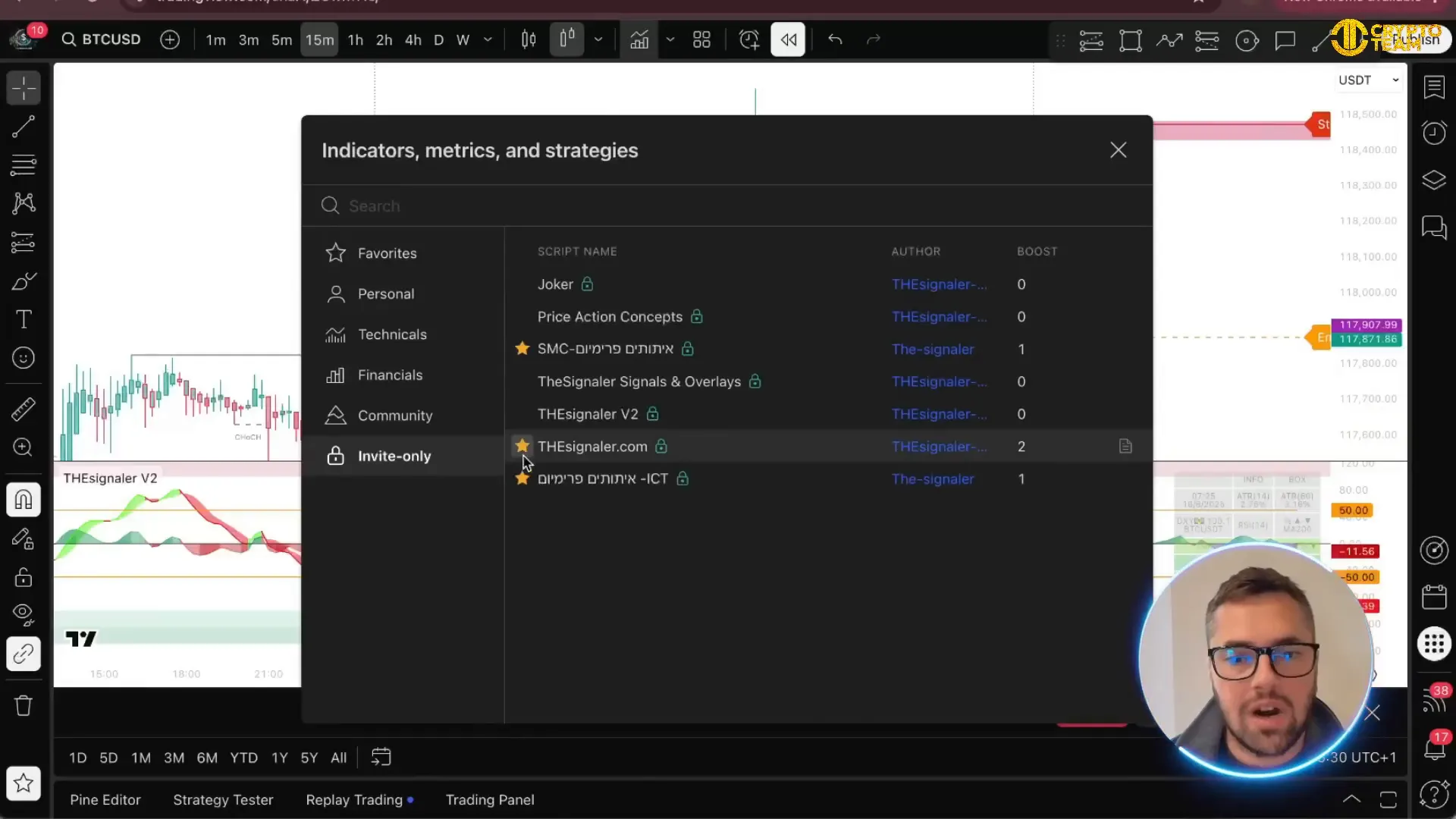The height and width of the screenshot is (819, 1456).
Task: Open author link for Joker script
Action: coord(939,284)
